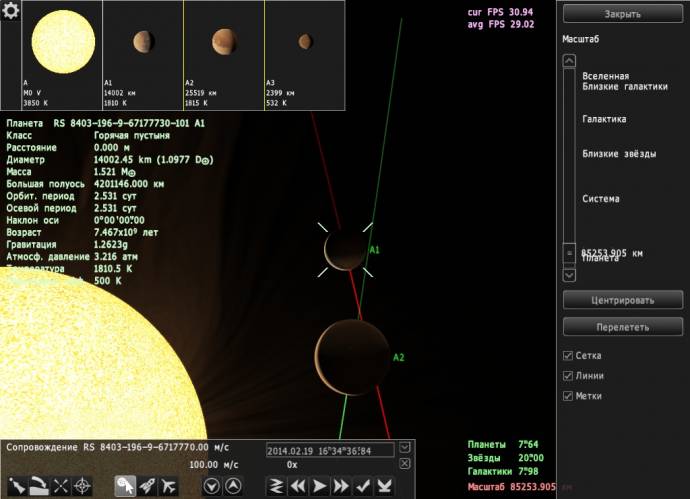690x499 pixels.
Task: Select planet A1 thumbnail
Action: tap(143, 55)
